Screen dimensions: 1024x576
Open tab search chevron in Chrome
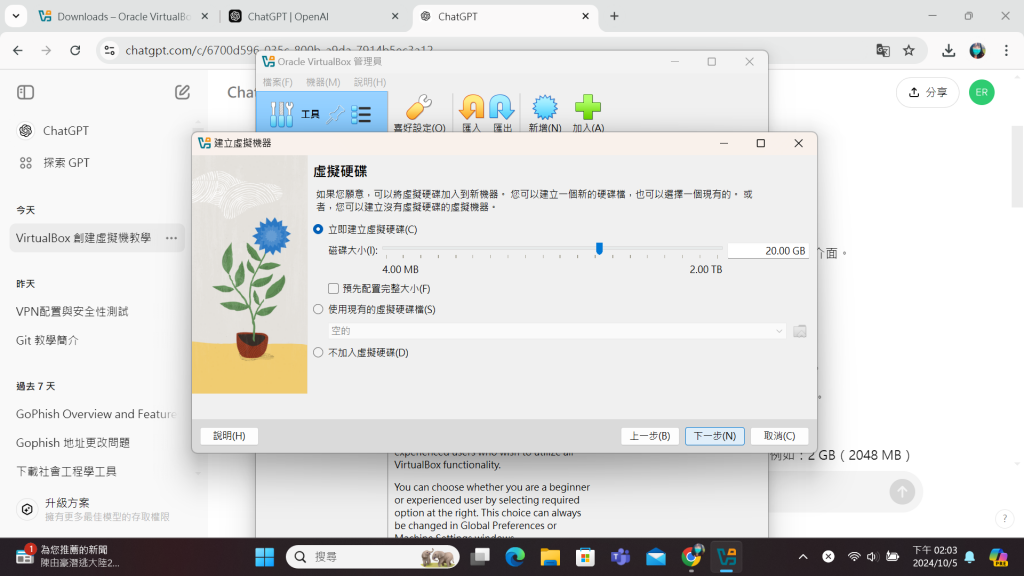[16, 16]
